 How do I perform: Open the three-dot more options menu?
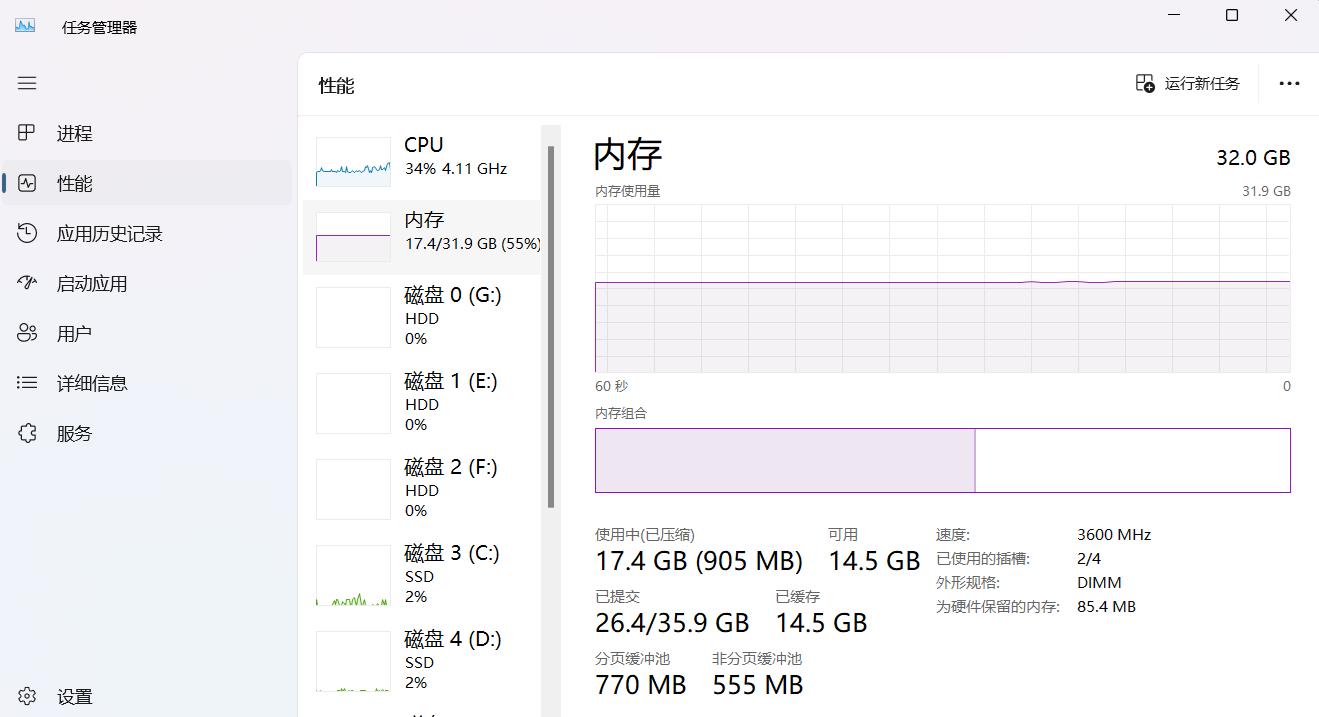1289,83
